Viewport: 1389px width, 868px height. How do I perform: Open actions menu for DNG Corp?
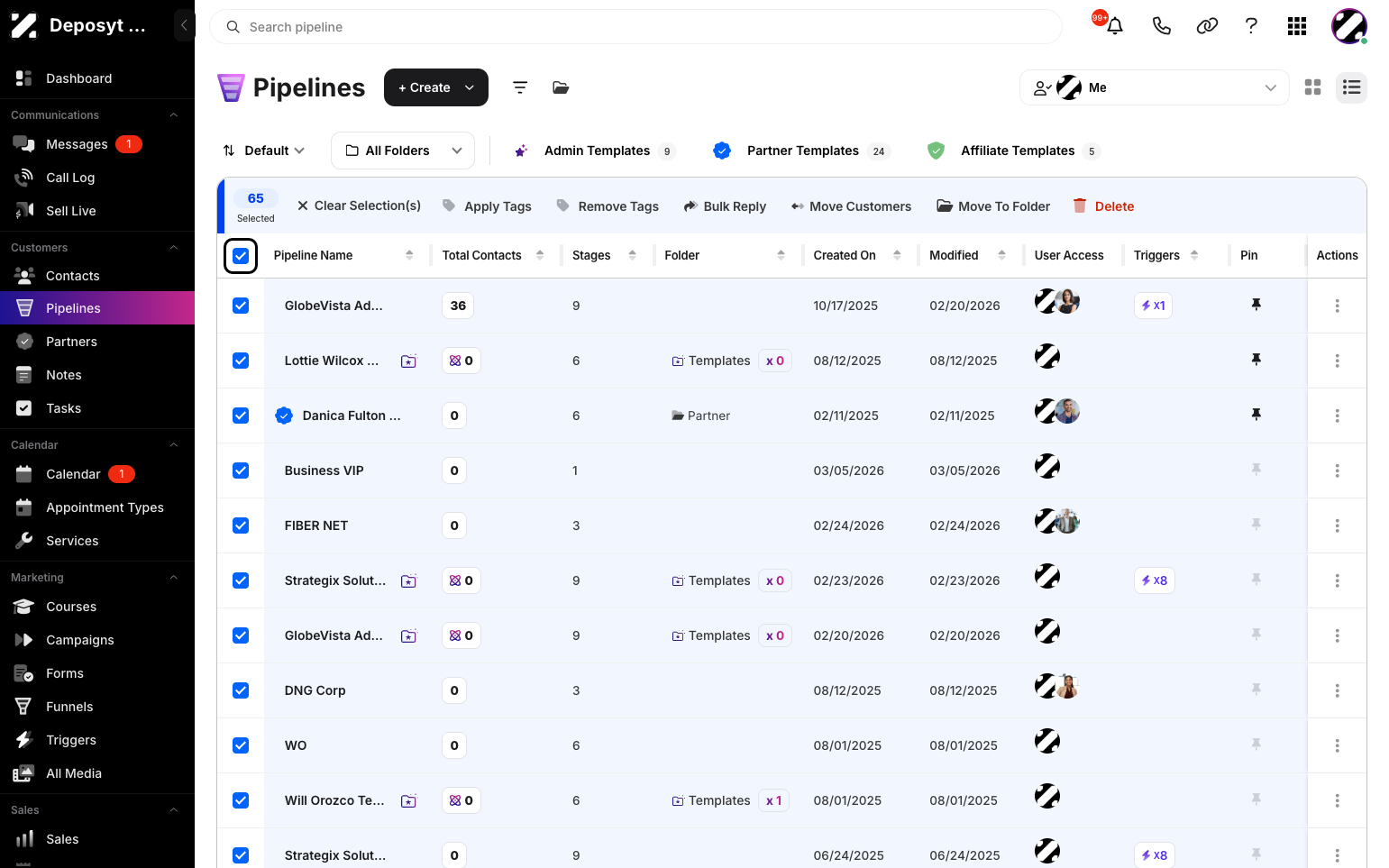pos(1337,690)
